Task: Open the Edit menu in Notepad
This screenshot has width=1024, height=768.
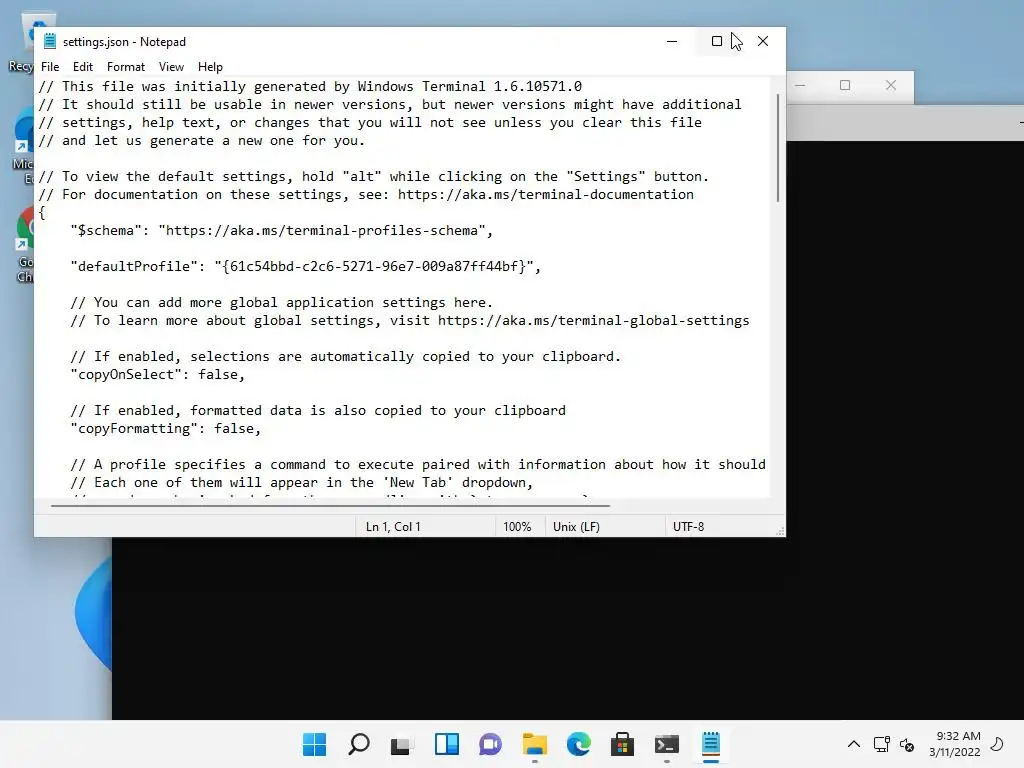Action: pos(83,67)
